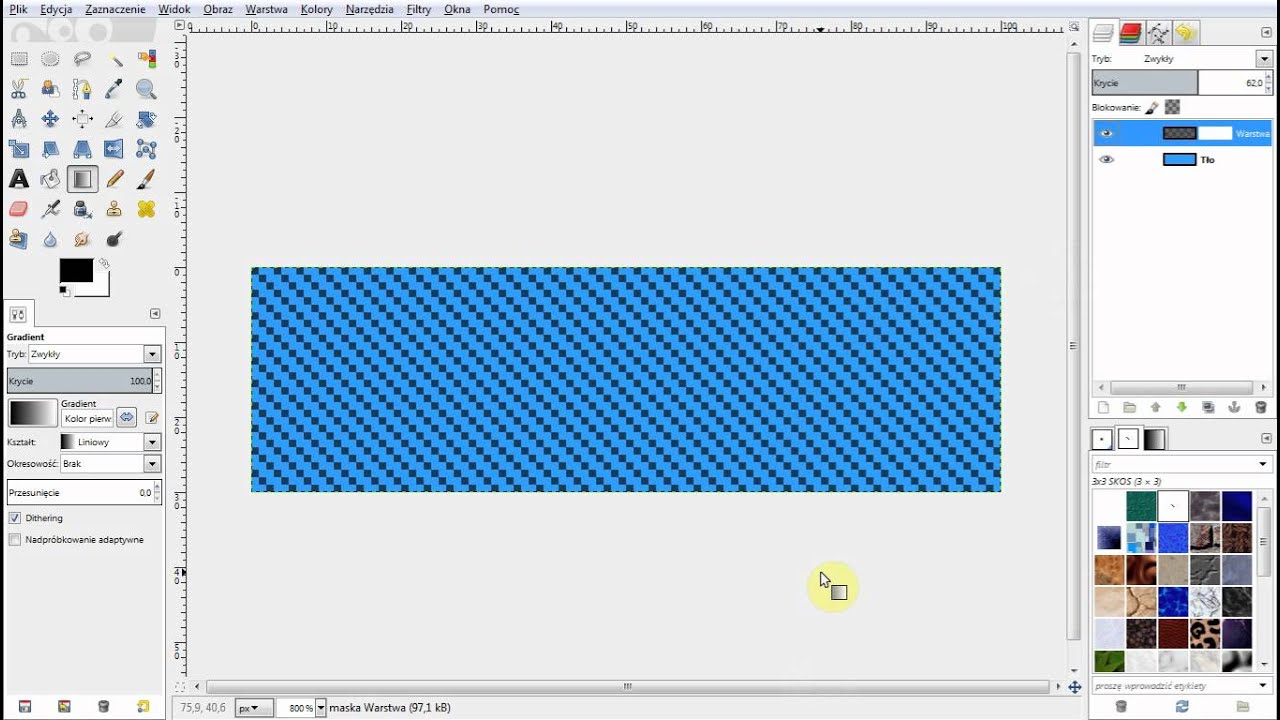This screenshot has width=1280, height=720.
Task: Open the Warstwa menu
Action: pos(266,9)
